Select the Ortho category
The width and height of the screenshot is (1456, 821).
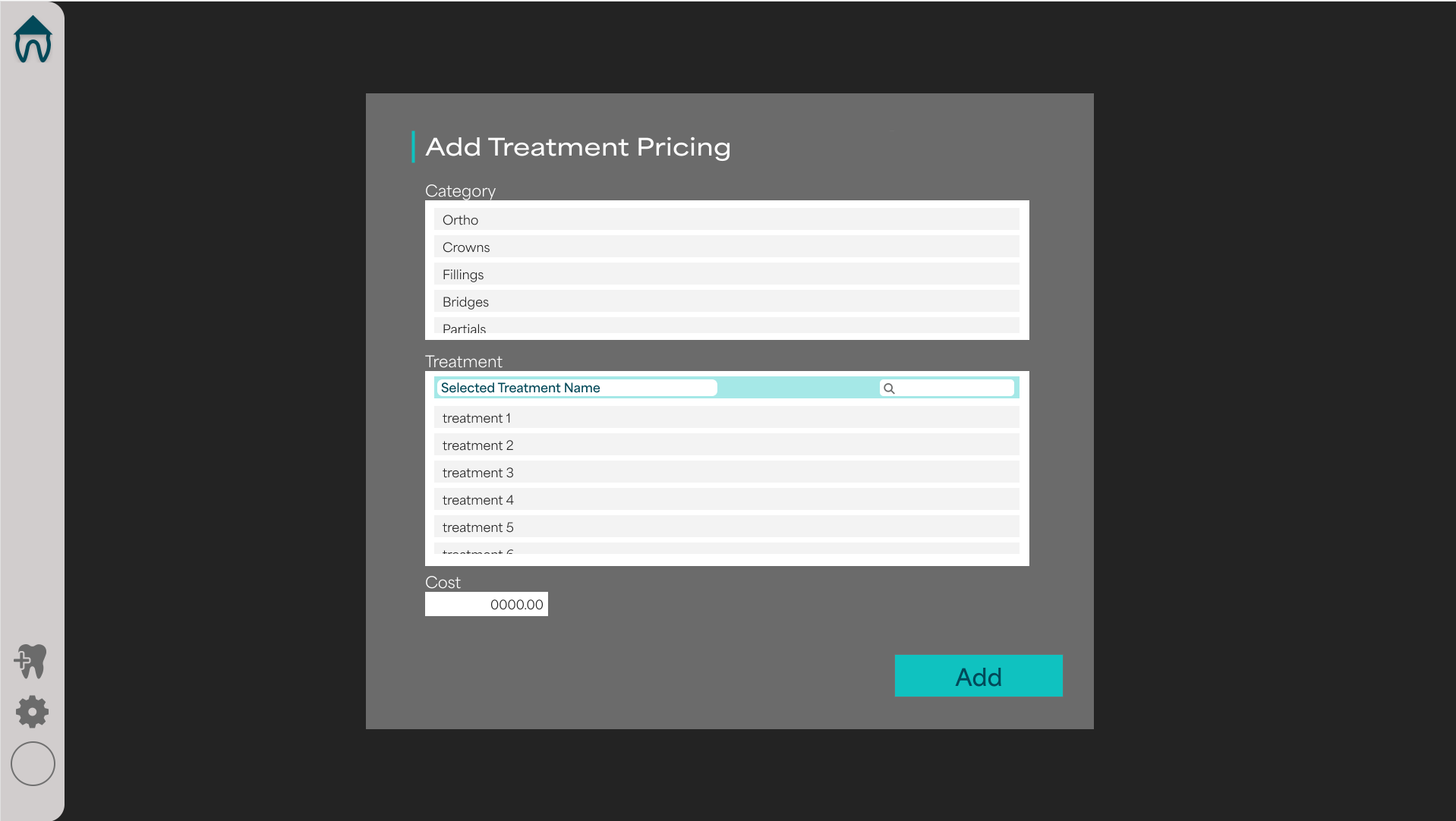(726, 220)
